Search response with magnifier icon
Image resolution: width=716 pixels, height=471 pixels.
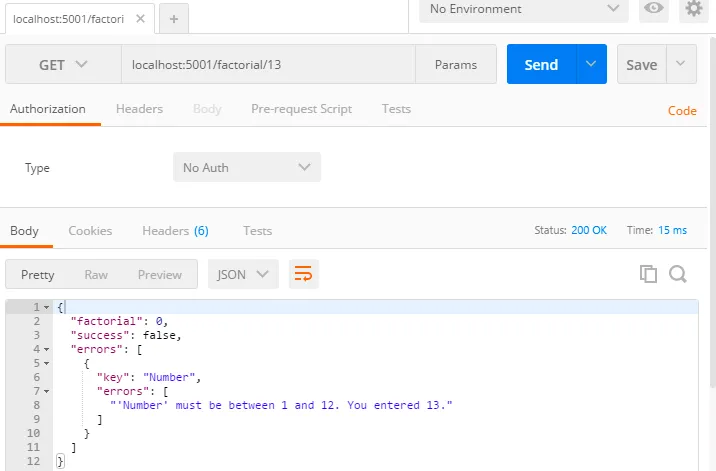(x=678, y=274)
